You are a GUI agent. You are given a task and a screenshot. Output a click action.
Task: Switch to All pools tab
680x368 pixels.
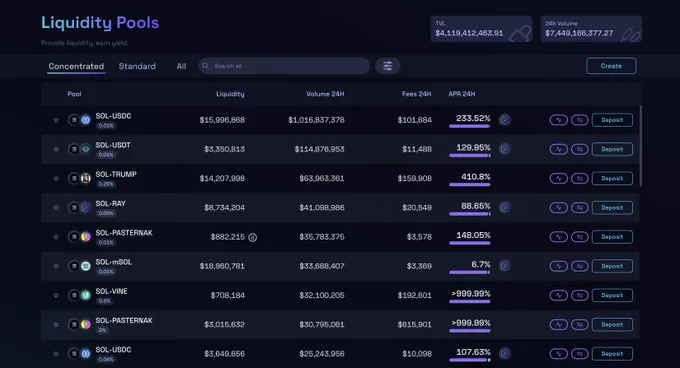181,66
